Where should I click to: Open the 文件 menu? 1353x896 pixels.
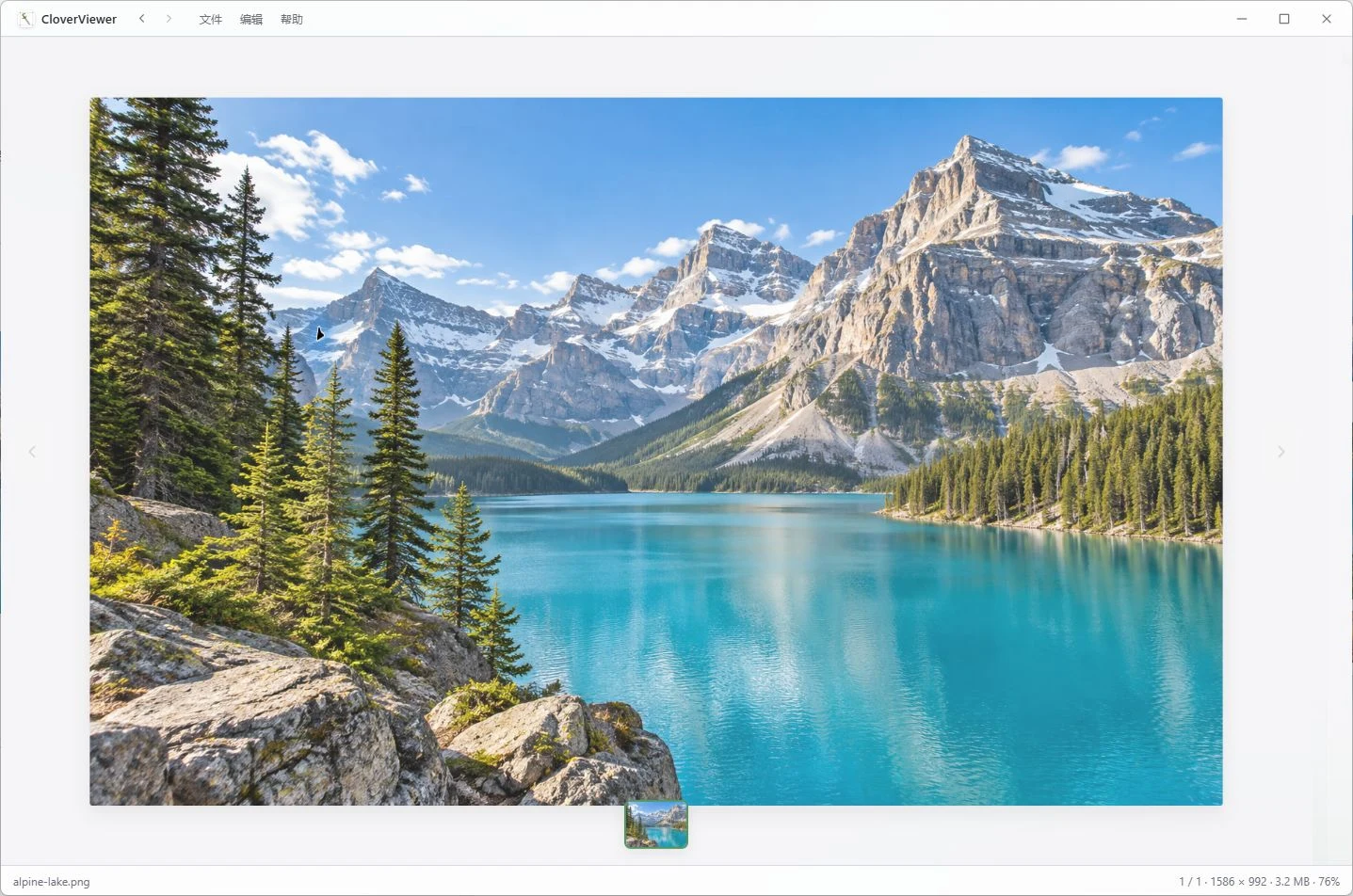coord(211,19)
